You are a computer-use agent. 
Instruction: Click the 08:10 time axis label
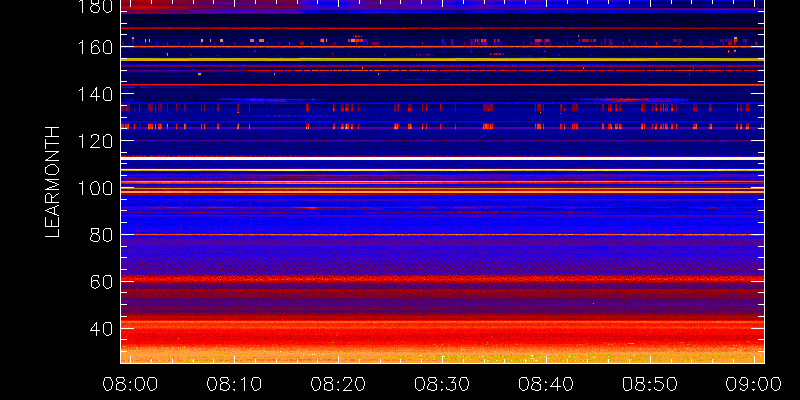pyautogui.click(x=234, y=384)
